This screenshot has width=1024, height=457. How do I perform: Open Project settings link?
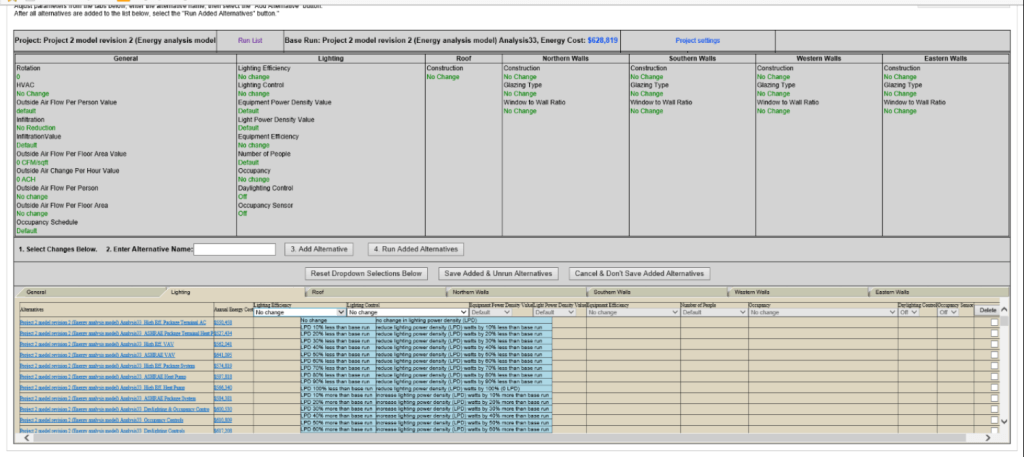(x=697, y=40)
